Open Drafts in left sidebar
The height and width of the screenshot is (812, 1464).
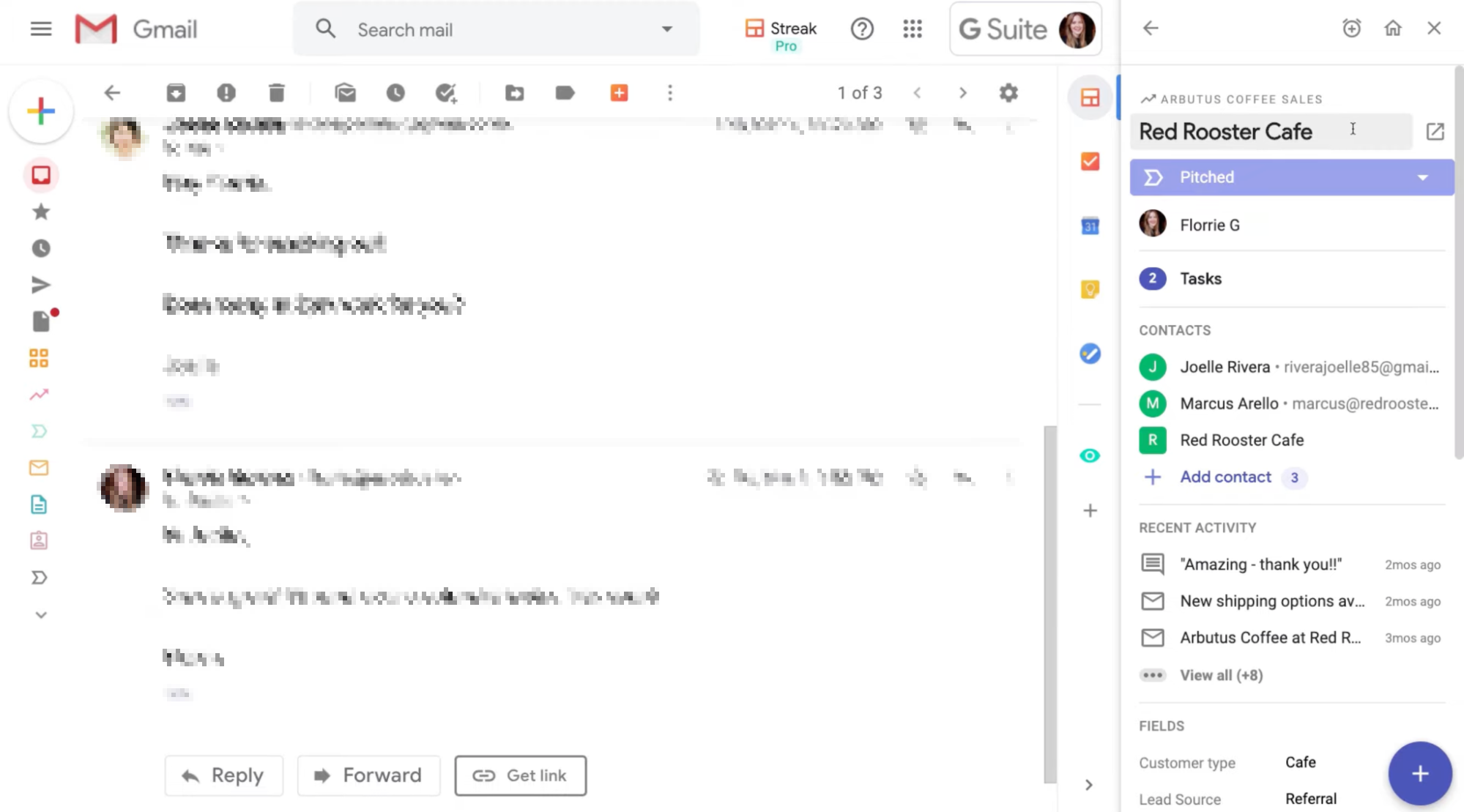(41, 321)
